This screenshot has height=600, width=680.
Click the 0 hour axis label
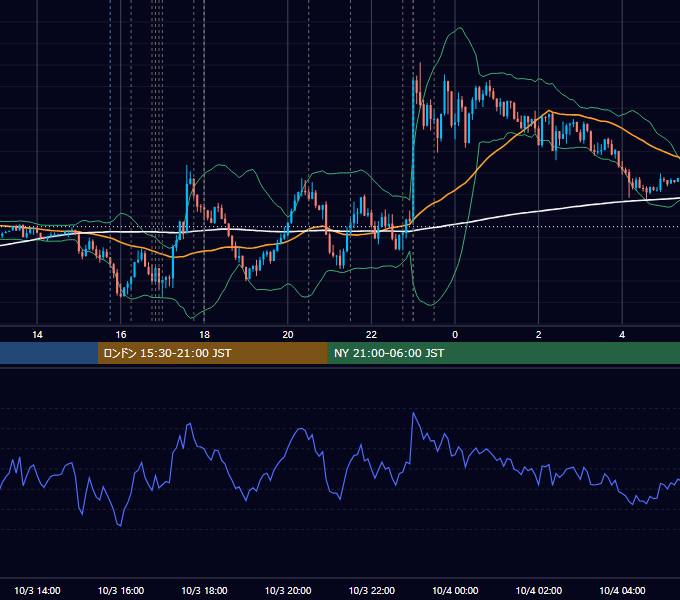[455, 335]
